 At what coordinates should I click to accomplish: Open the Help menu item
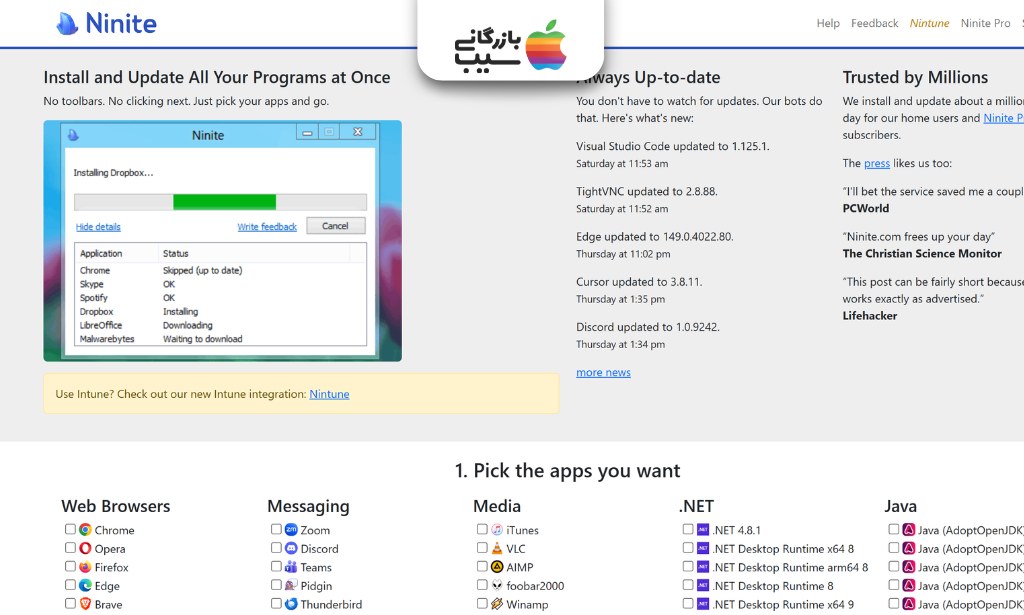point(828,24)
